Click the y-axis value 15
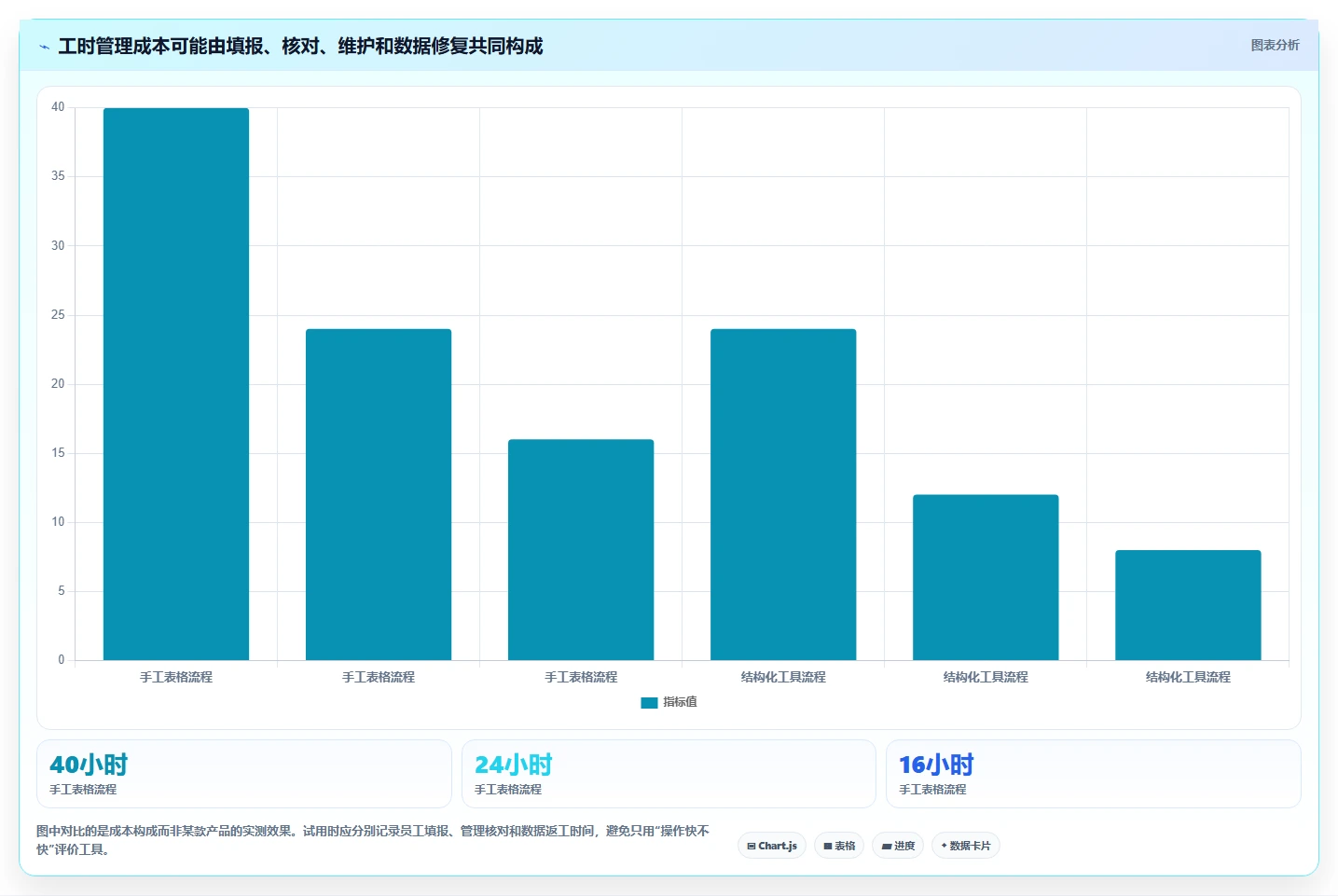This screenshot has height=896, width=1338. click(58, 453)
